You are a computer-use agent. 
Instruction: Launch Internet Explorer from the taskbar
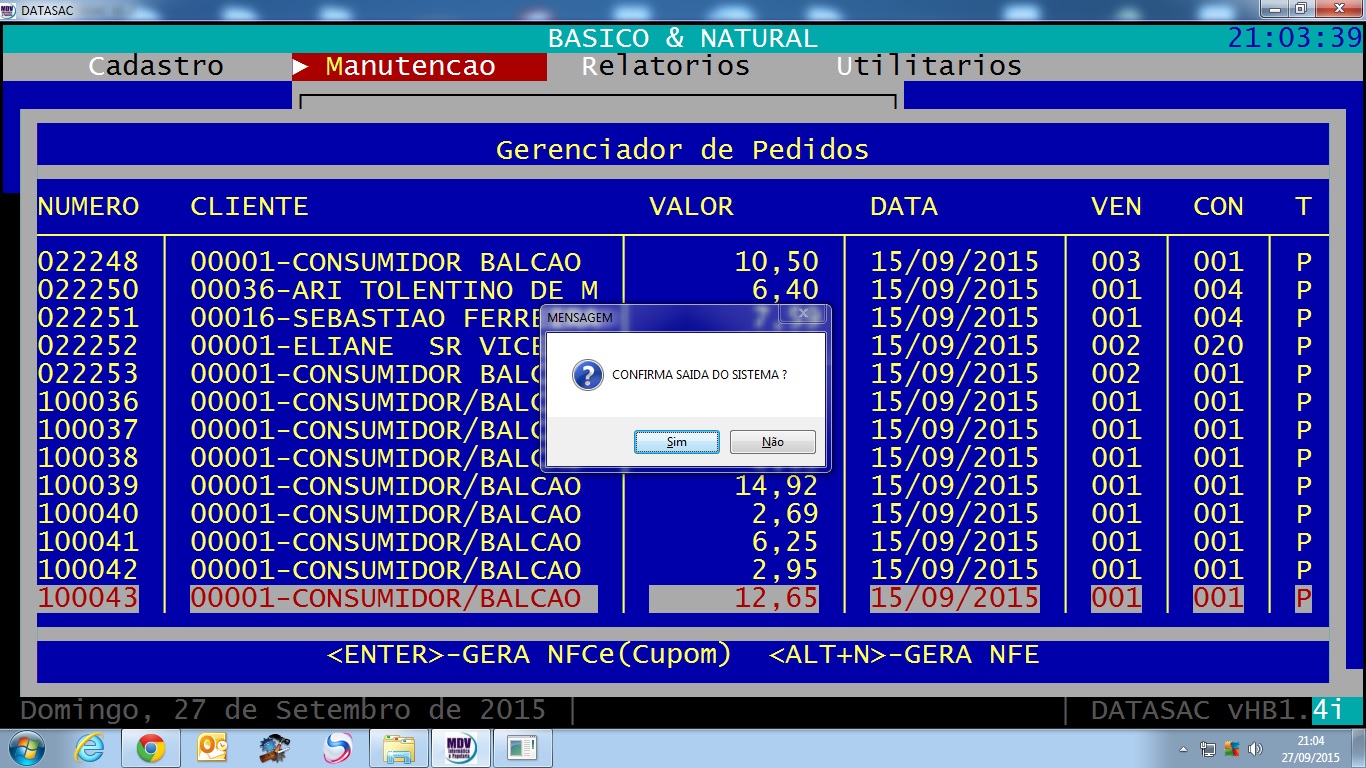pyautogui.click(x=89, y=748)
